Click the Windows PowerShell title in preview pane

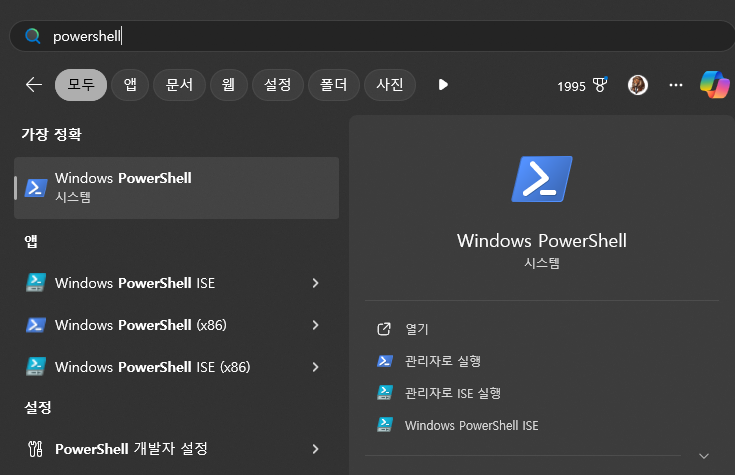(542, 241)
